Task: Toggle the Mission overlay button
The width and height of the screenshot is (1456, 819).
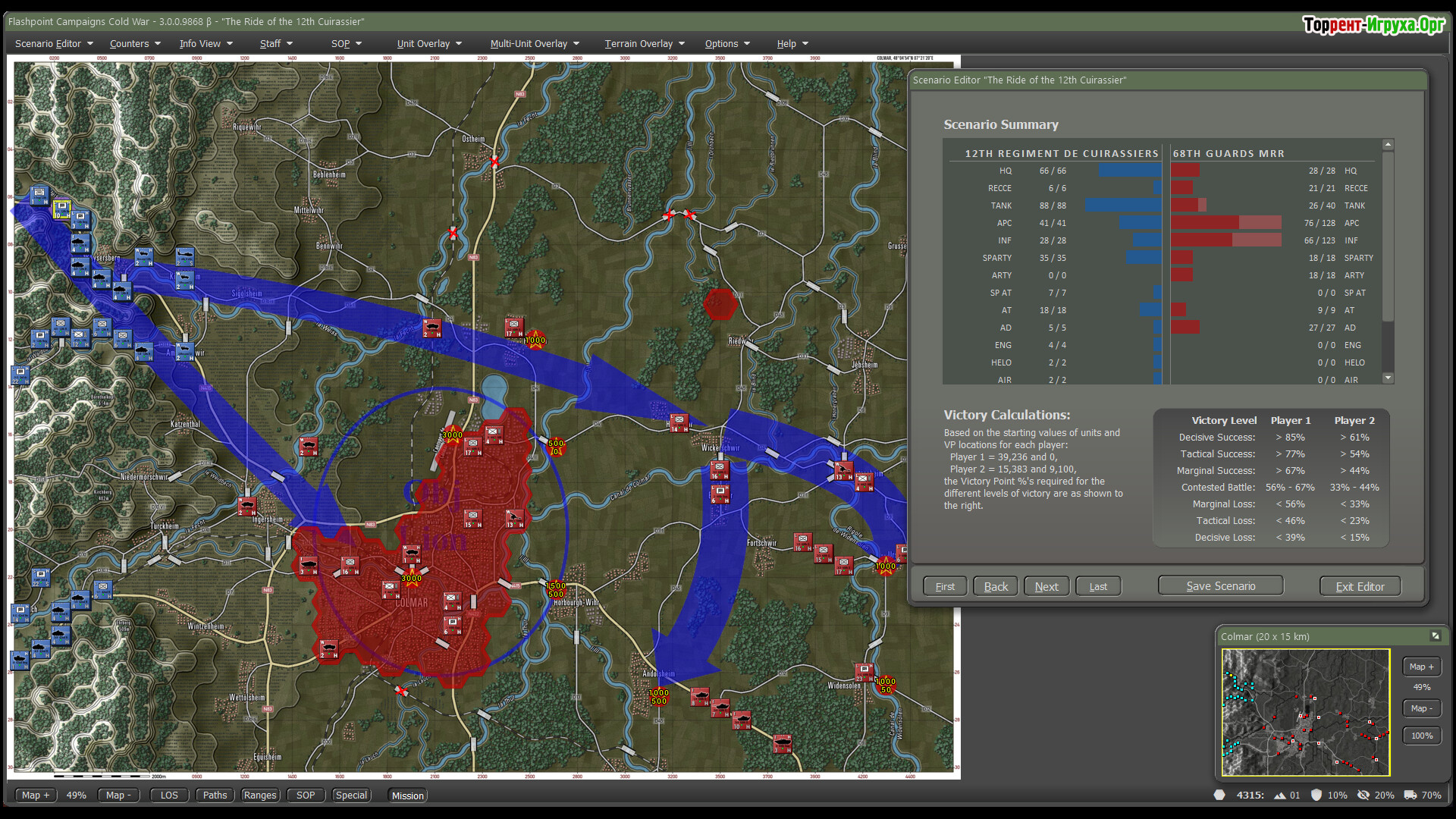Action: click(x=408, y=795)
